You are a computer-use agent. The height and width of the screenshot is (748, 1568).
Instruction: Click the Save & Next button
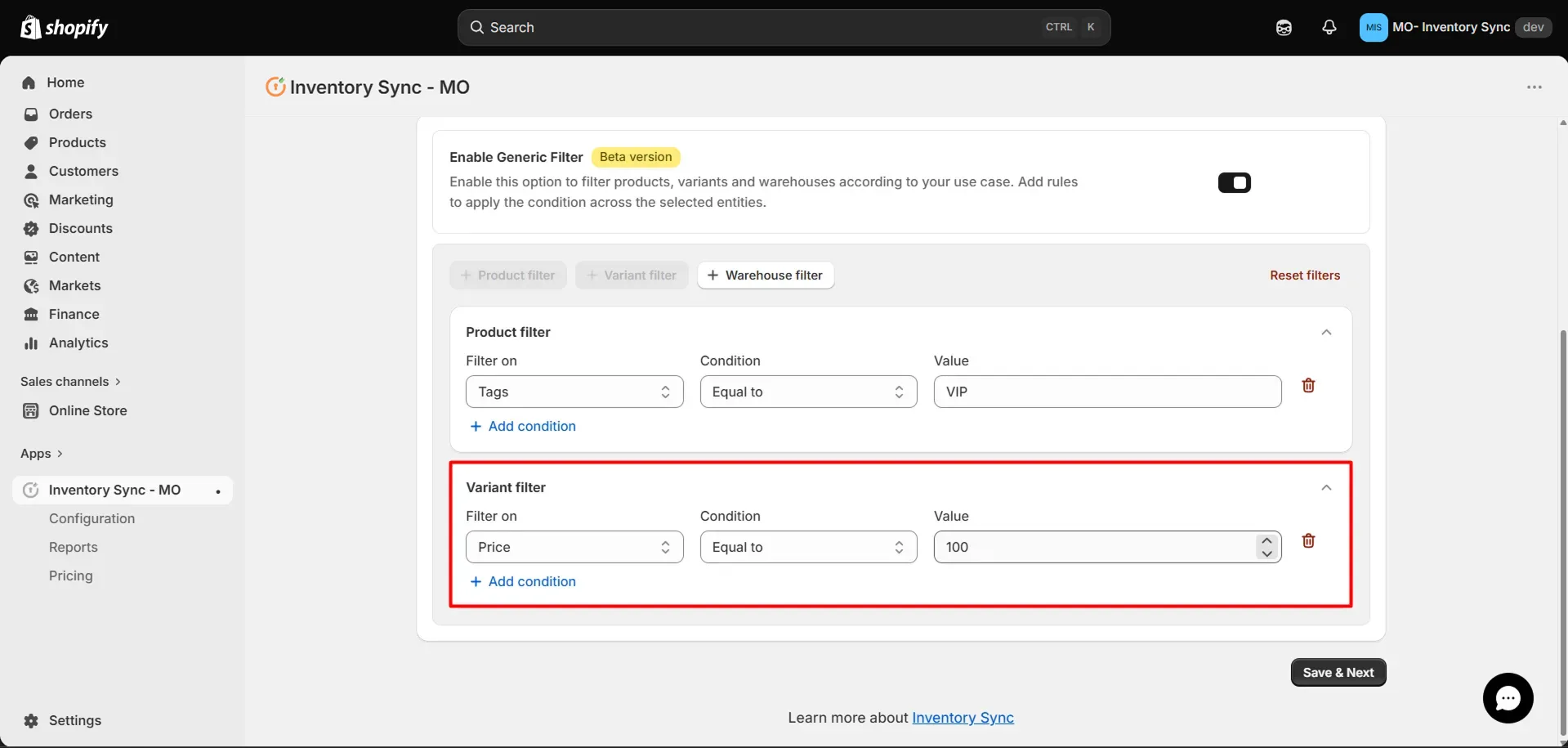click(1338, 672)
